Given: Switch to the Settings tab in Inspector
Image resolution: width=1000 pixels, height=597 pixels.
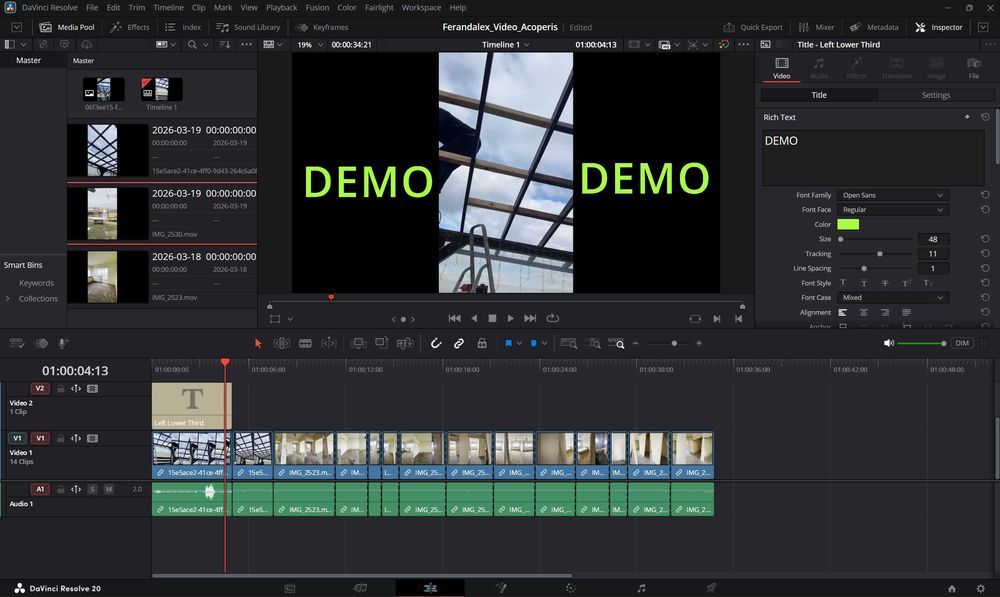Looking at the screenshot, I should tap(936, 95).
